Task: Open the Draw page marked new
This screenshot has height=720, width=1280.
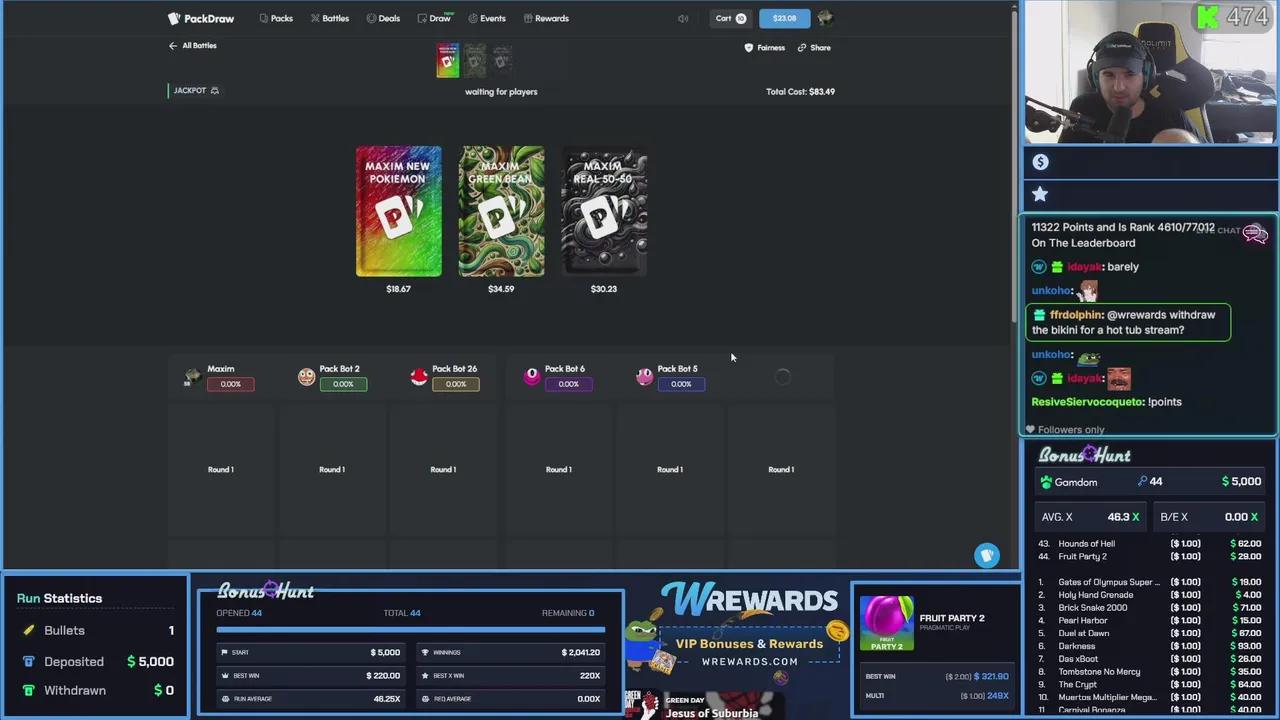Action: [x=434, y=18]
